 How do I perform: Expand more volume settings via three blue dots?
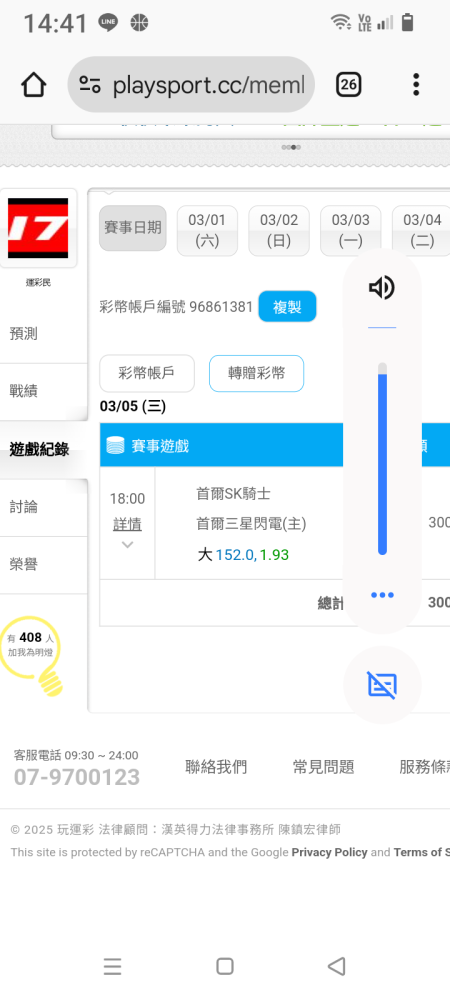[x=382, y=595]
